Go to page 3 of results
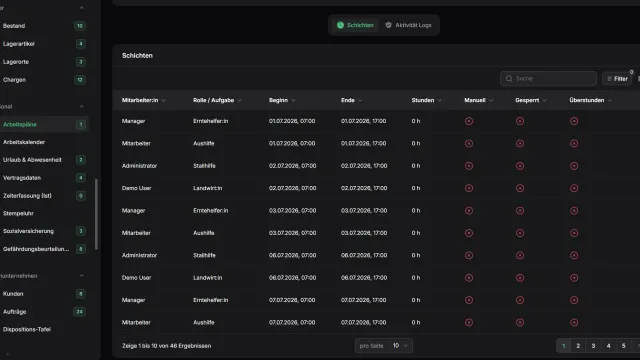640x360 pixels. 593,346
